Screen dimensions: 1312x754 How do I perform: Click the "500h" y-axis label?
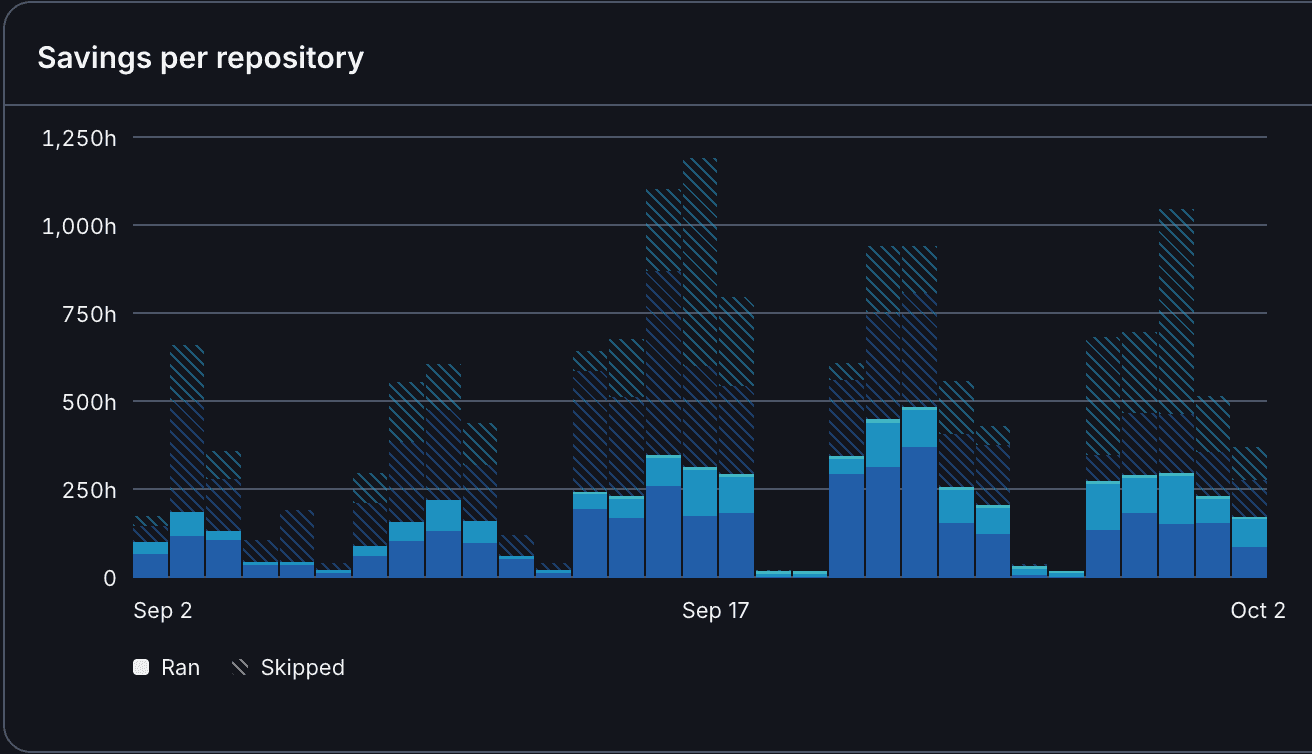click(89, 402)
